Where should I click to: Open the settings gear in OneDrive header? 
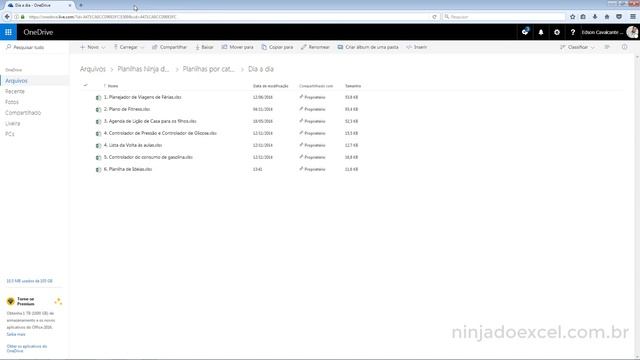(x=557, y=32)
